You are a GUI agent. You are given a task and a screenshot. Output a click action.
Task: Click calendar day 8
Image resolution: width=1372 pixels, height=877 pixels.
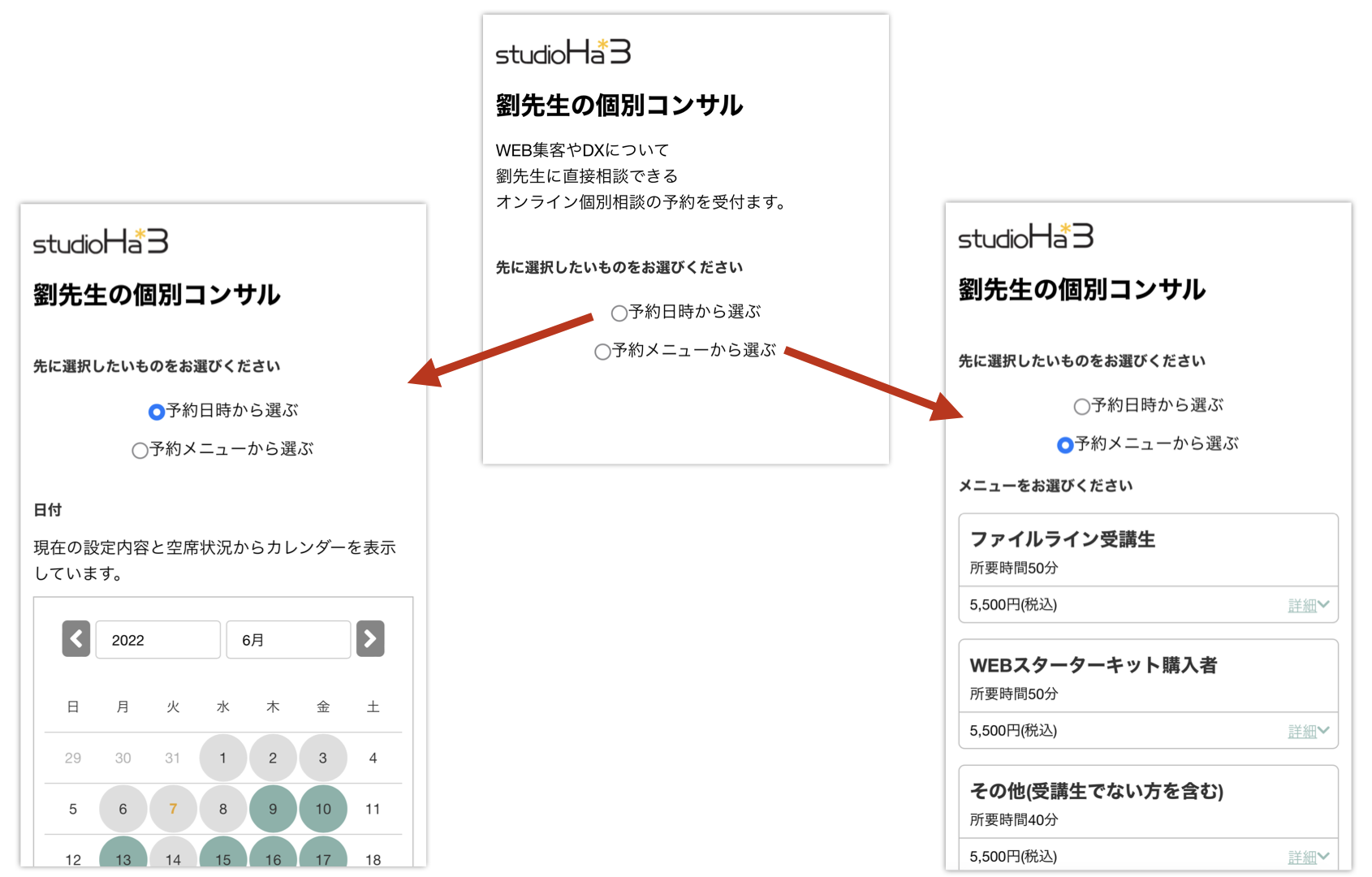pos(223,809)
